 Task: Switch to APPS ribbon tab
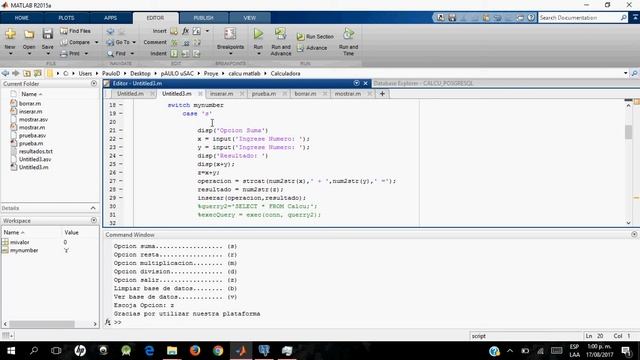coord(110,18)
